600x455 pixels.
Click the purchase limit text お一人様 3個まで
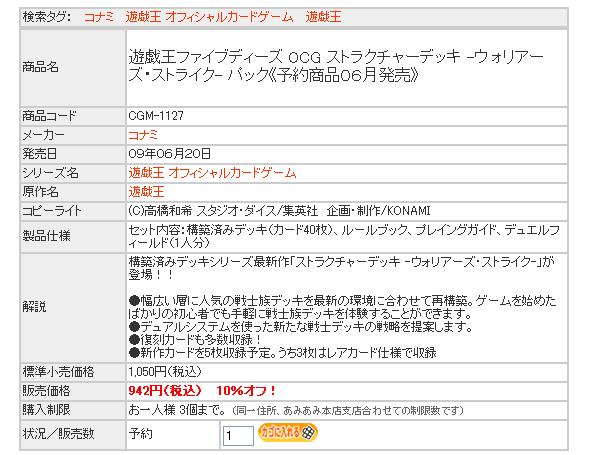177,410
